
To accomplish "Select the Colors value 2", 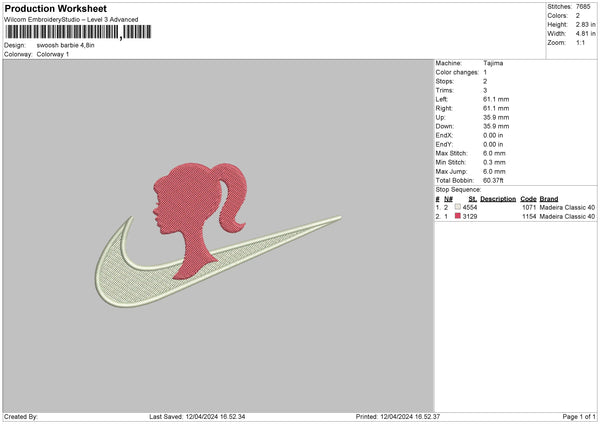I will (x=577, y=16).
